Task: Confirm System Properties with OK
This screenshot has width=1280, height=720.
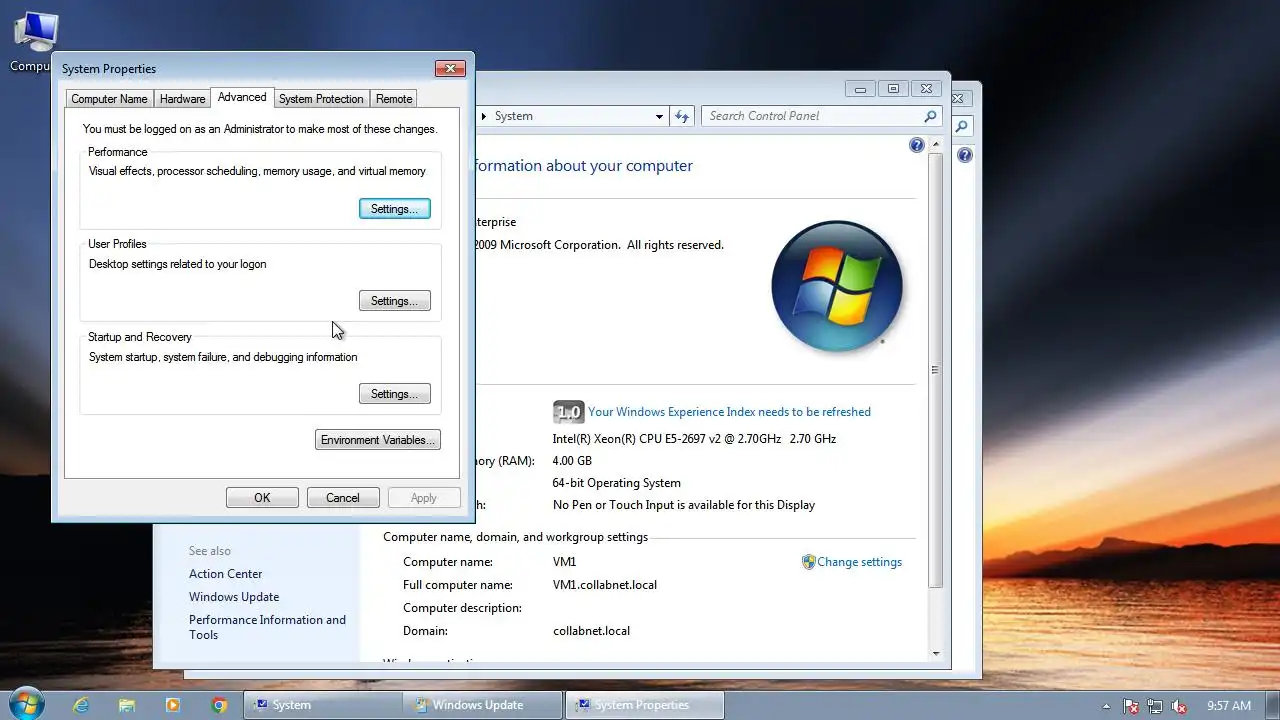Action: point(262,498)
